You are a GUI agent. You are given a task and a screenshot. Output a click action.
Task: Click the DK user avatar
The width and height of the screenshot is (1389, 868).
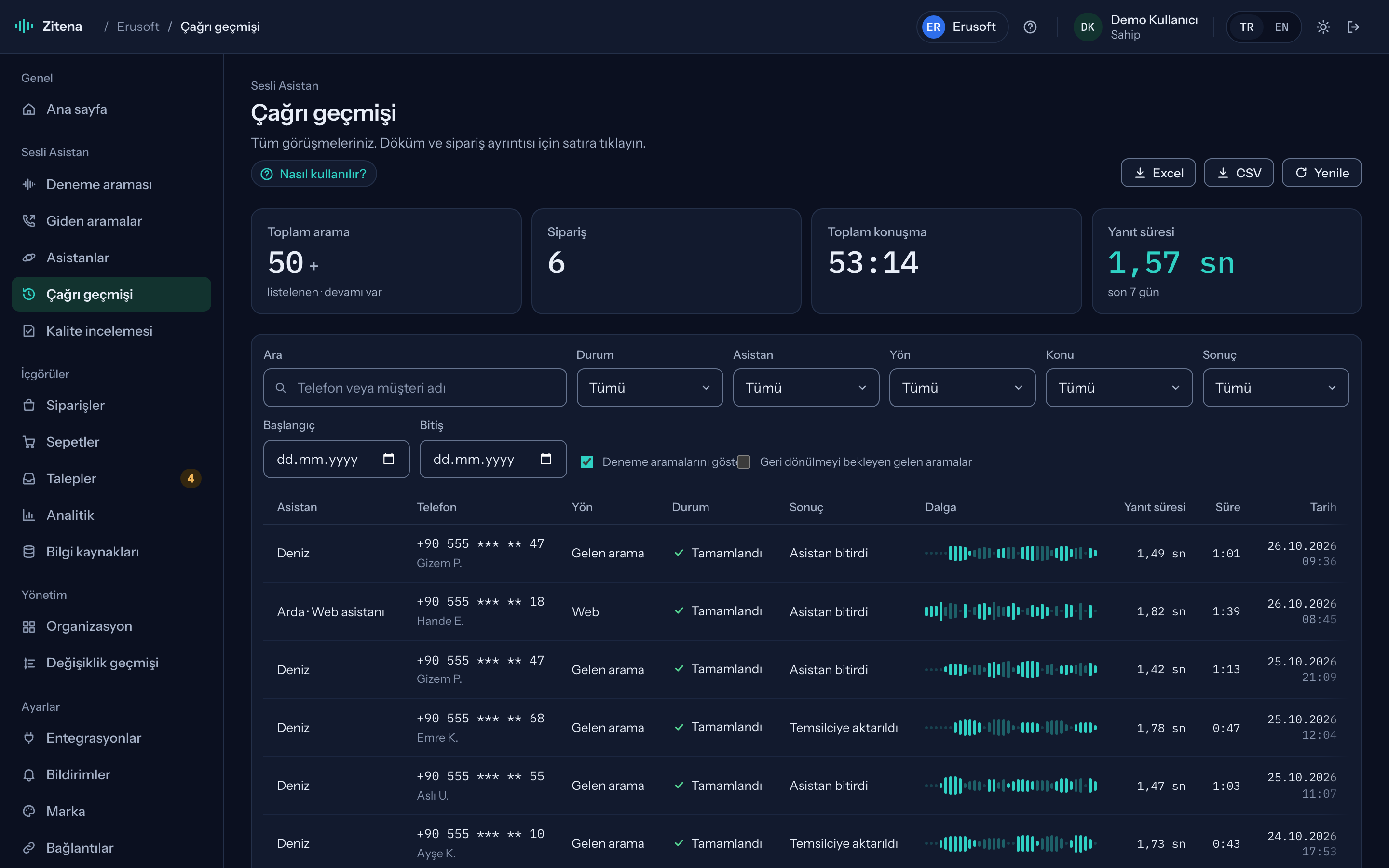[1087, 27]
